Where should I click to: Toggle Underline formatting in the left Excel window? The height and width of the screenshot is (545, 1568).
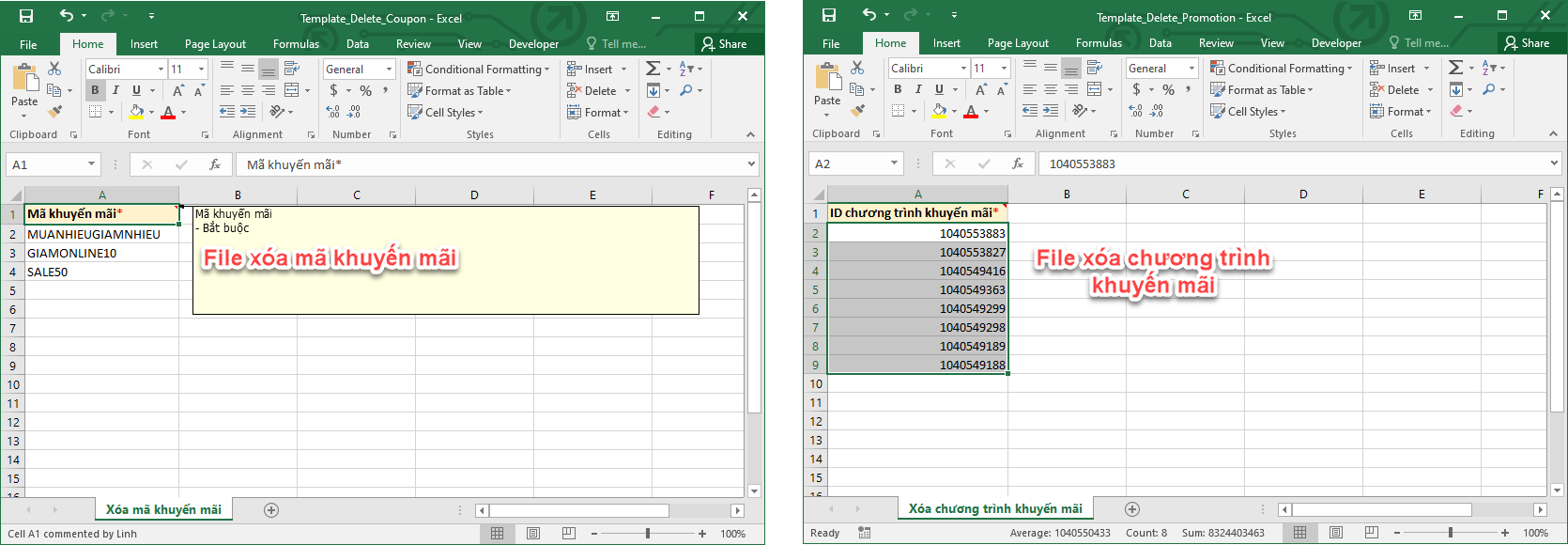136,90
